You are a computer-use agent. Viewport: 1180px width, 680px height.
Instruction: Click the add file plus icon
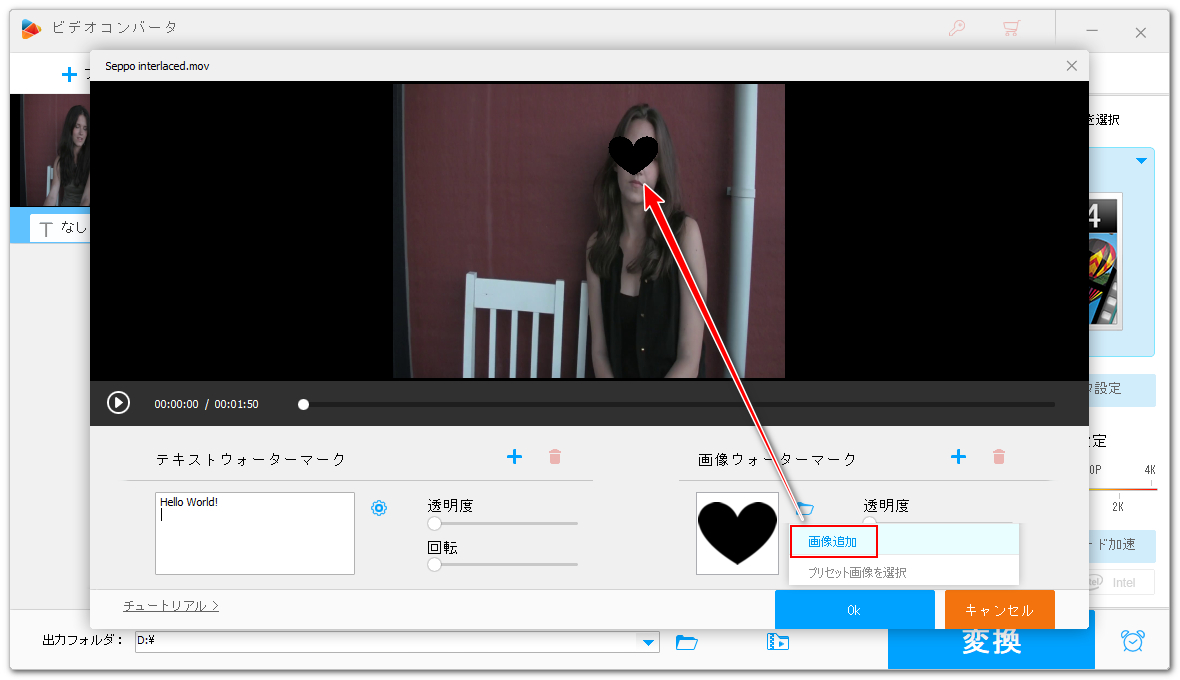[69, 74]
